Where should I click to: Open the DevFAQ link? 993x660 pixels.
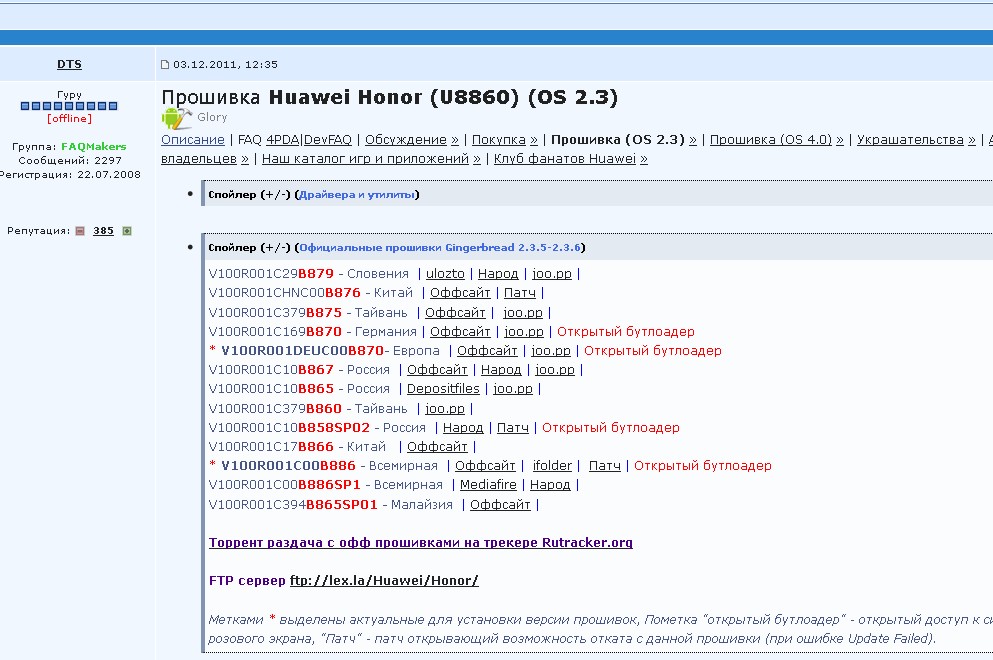[327, 139]
